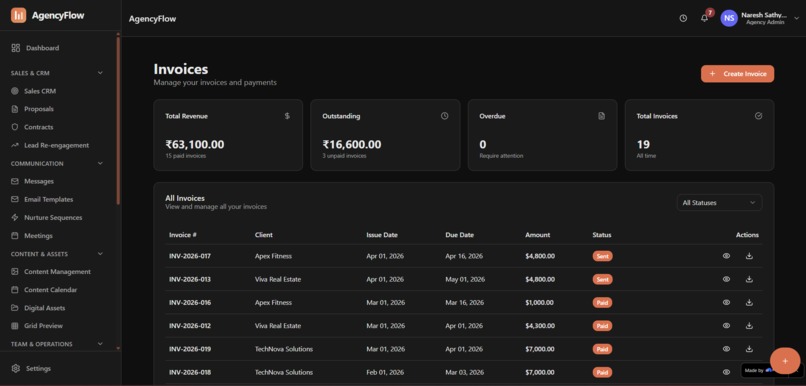
Task: Click the Proposals document icon
Action: pyautogui.click(x=14, y=109)
